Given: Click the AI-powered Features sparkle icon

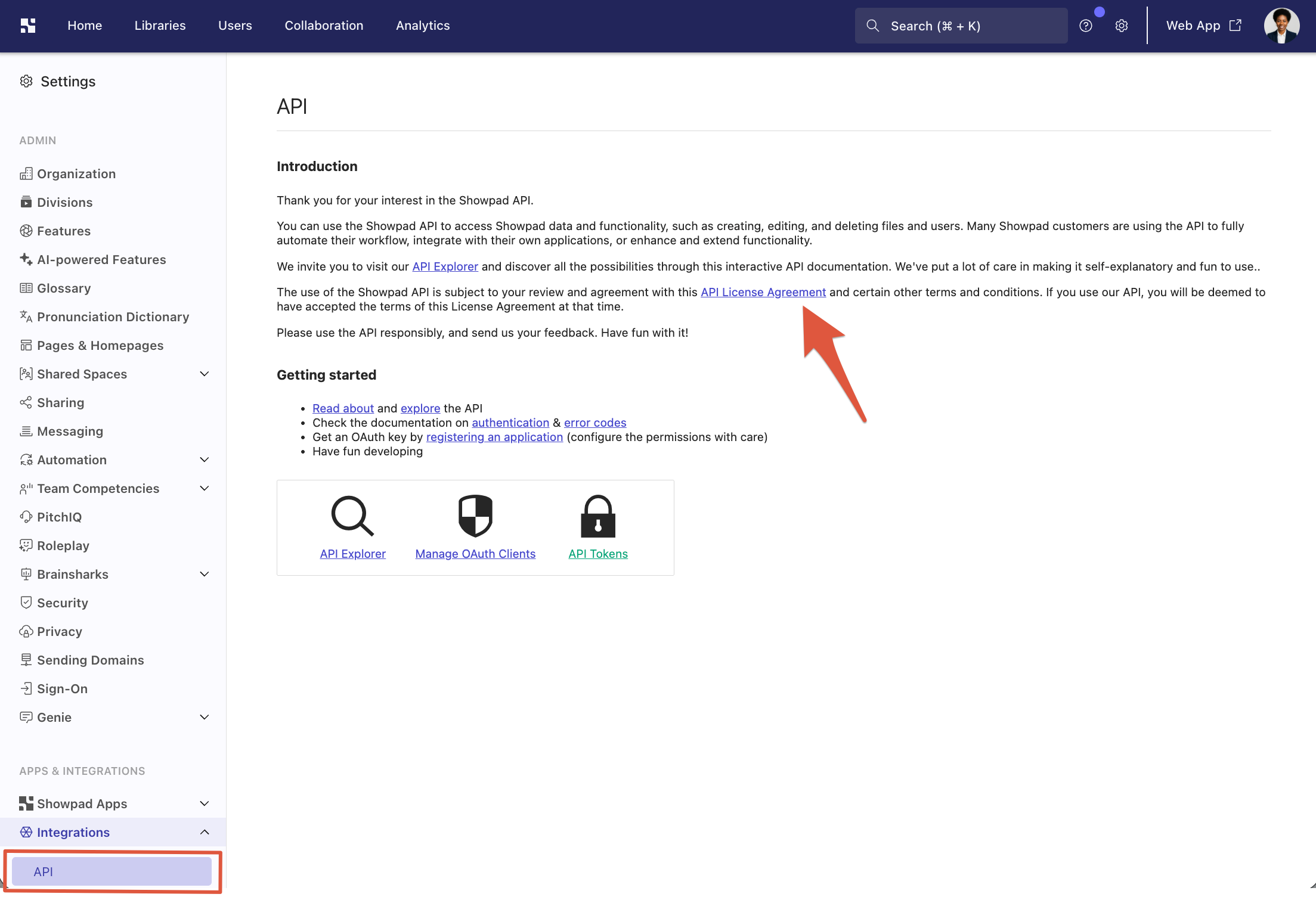Looking at the screenshot, I should (26, 259).
